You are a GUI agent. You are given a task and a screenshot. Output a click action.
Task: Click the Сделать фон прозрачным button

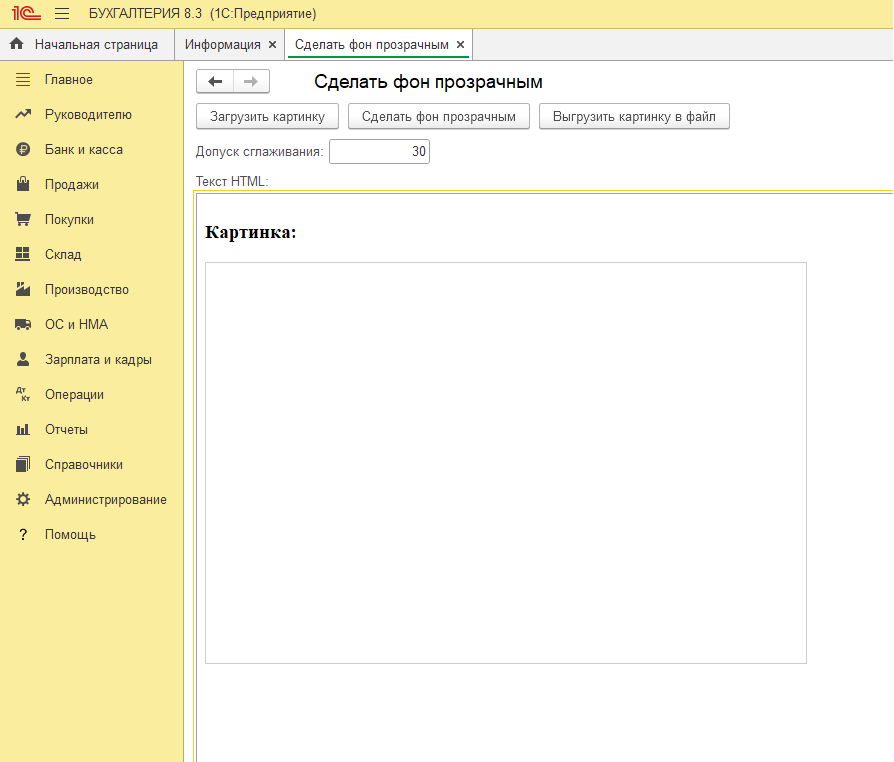[x=439, y=116]
